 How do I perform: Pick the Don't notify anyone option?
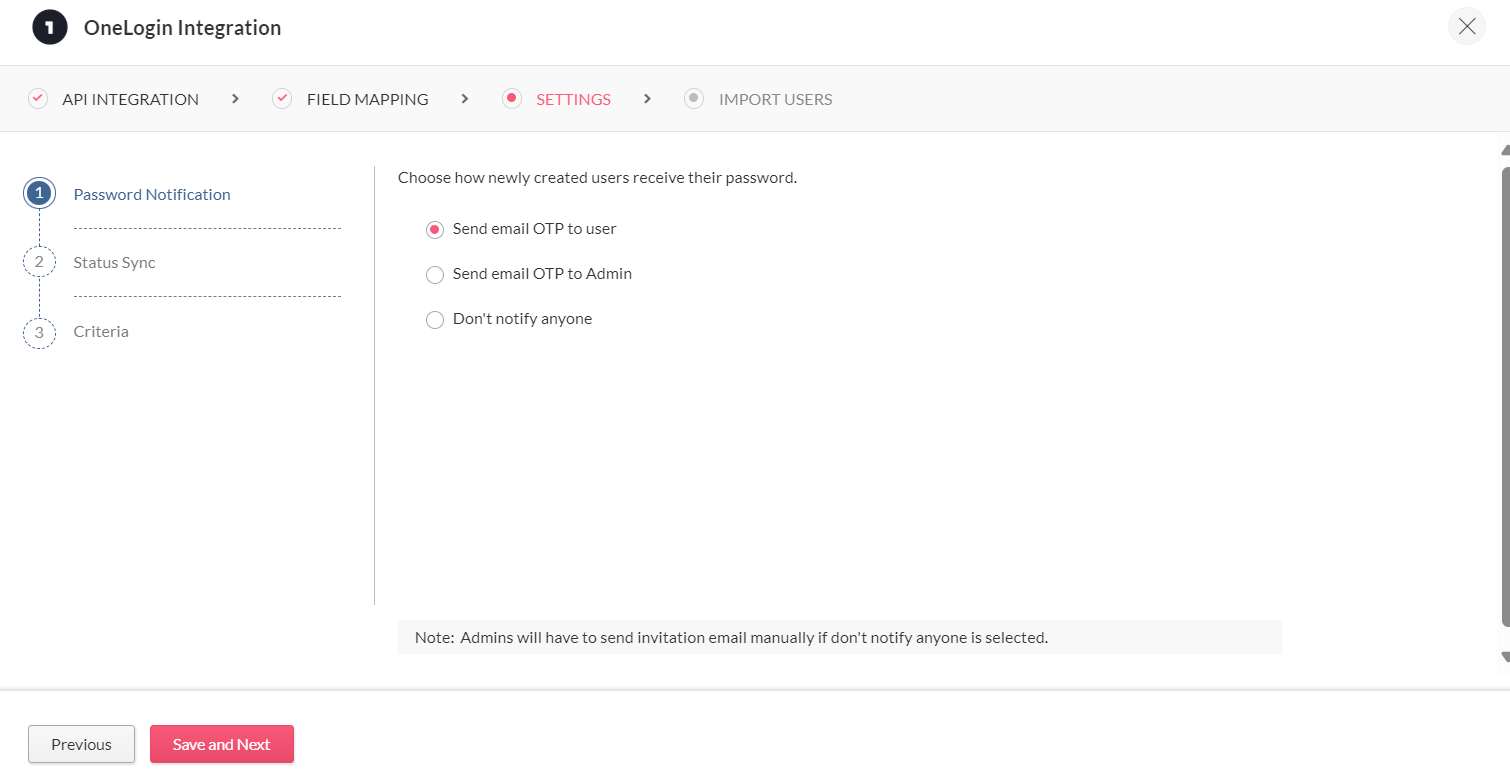(x=435, y=320)
